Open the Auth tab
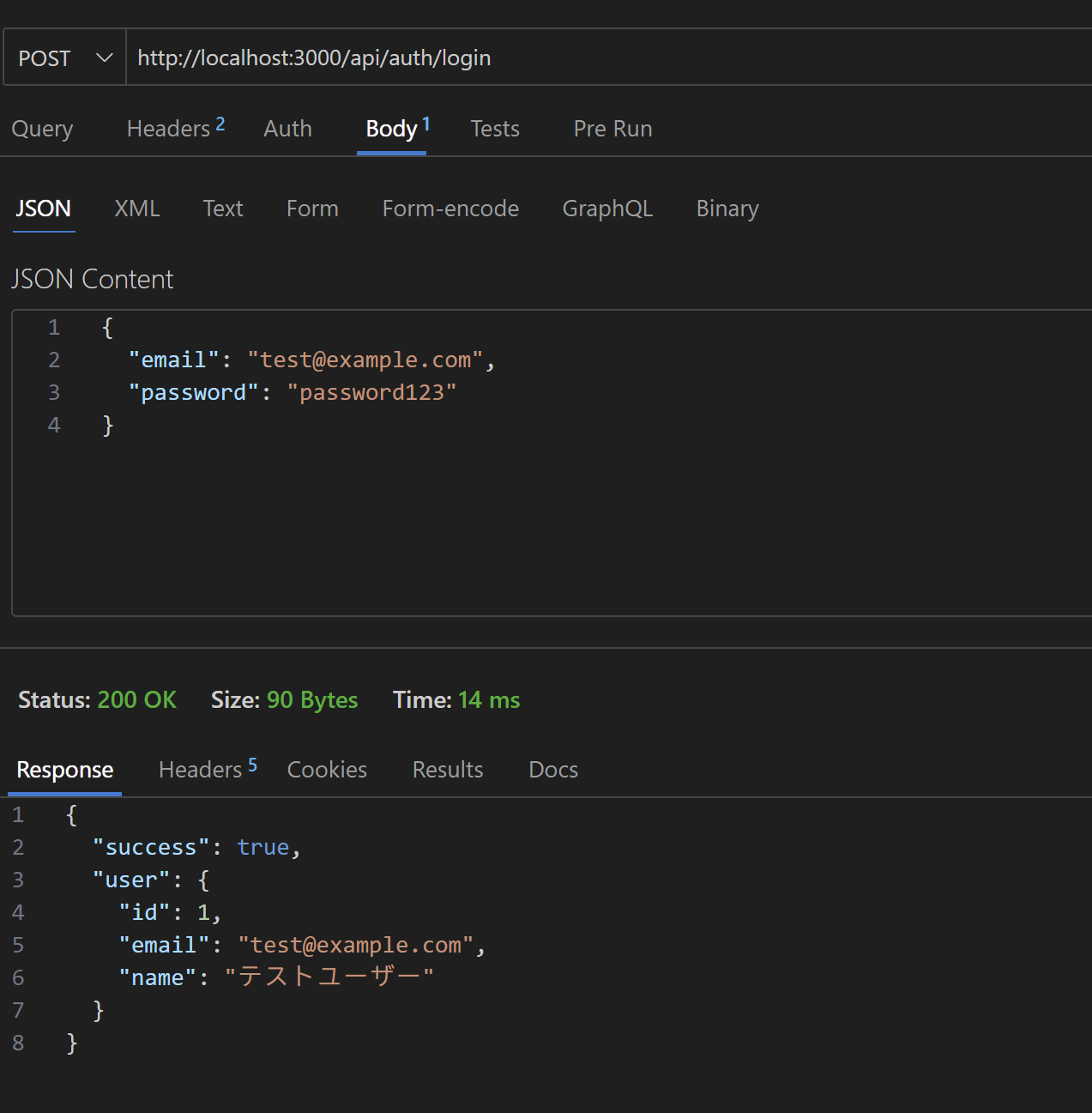This screenshot has height=1113, width=1092. tap(287, 129)
